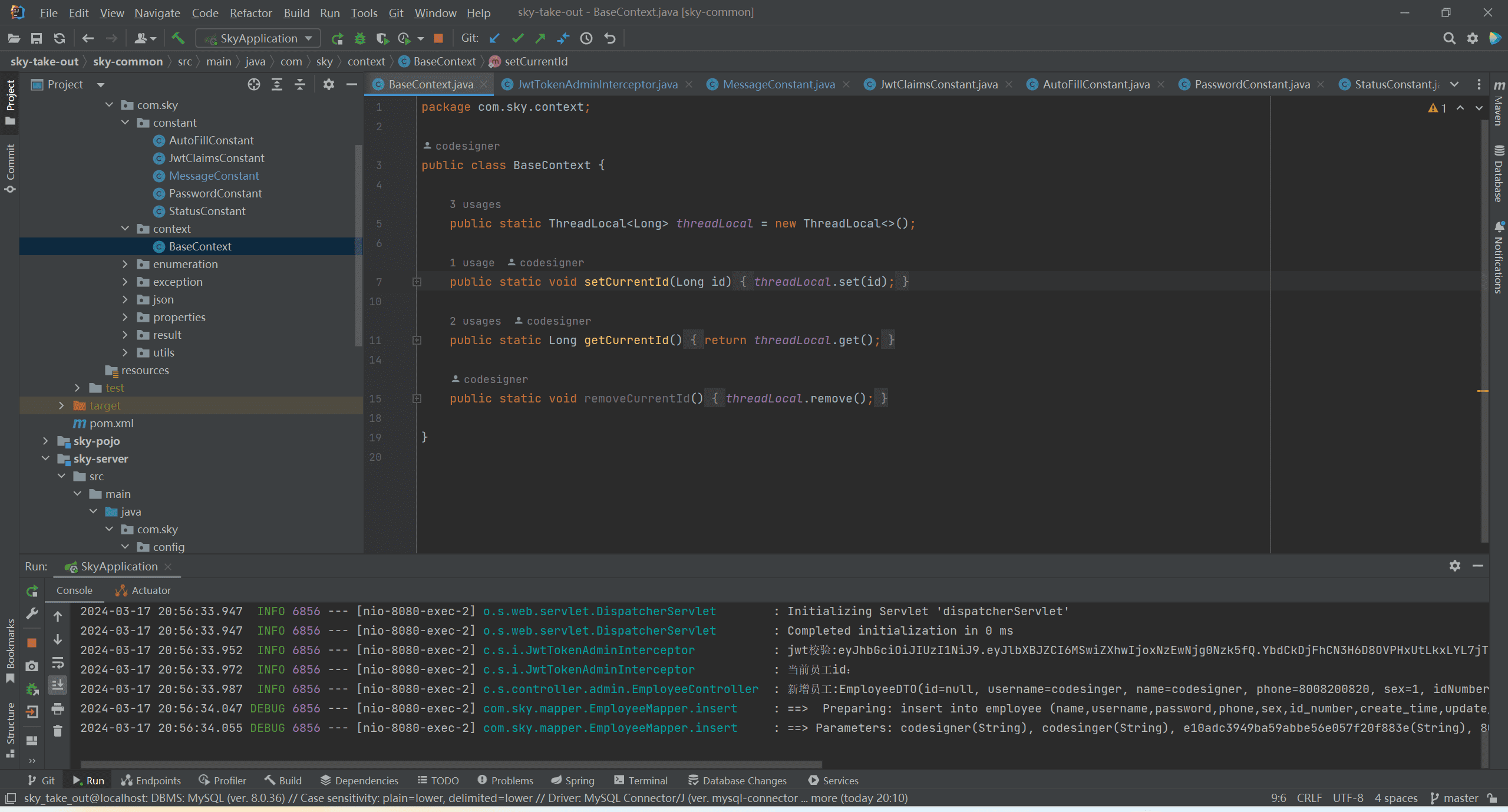Open Problems tool window
The width and height of the screenshot is (1508, 812).
[505, 780]
